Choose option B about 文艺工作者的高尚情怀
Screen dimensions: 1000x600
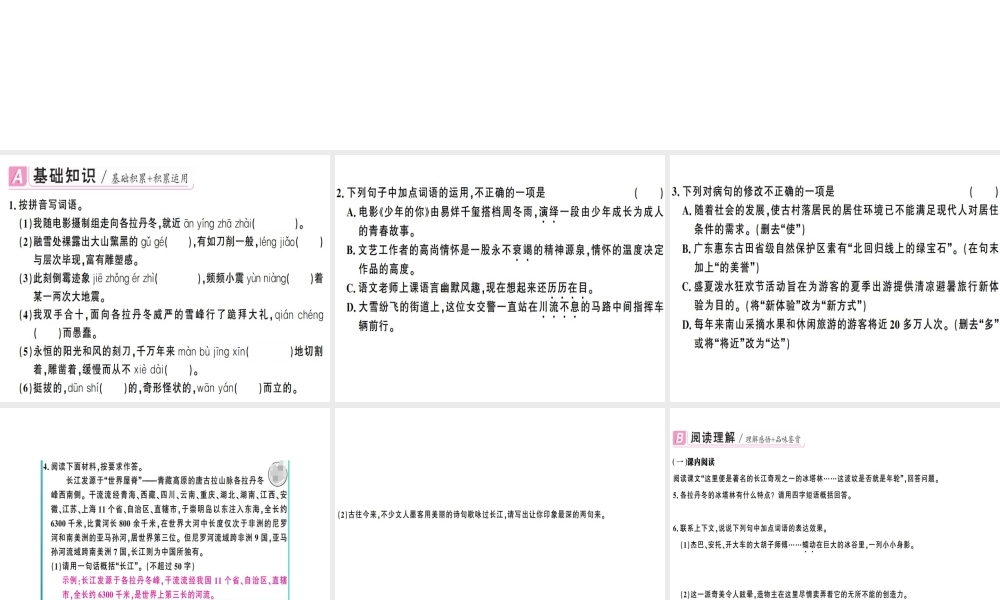(x=504, y=259)
